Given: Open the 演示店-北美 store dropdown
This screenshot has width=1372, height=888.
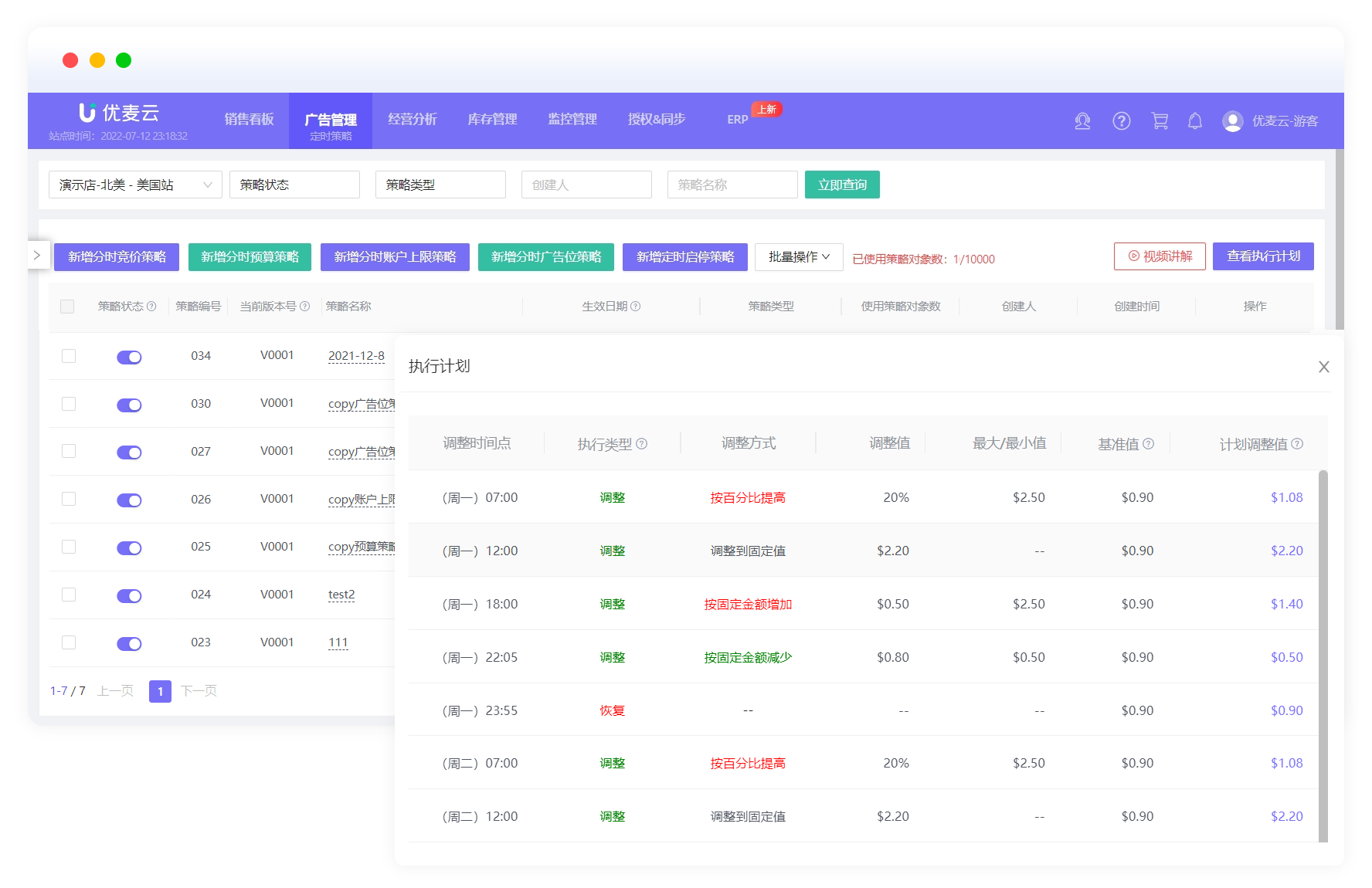Looking at the screenshot, I should (x=135, y=185).
